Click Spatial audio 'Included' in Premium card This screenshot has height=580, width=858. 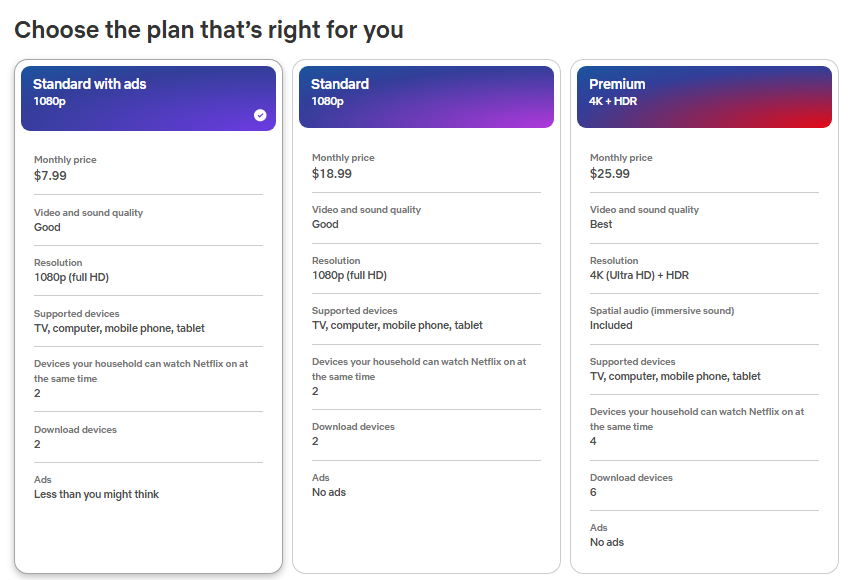pyautogui.click(x=611, y=325)
